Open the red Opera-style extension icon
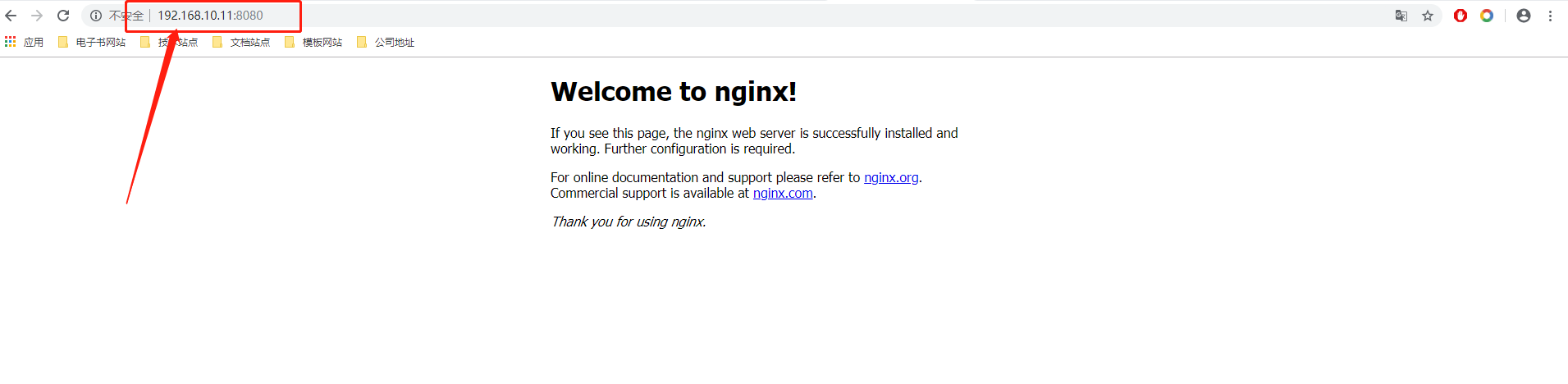 [1461, 16]
